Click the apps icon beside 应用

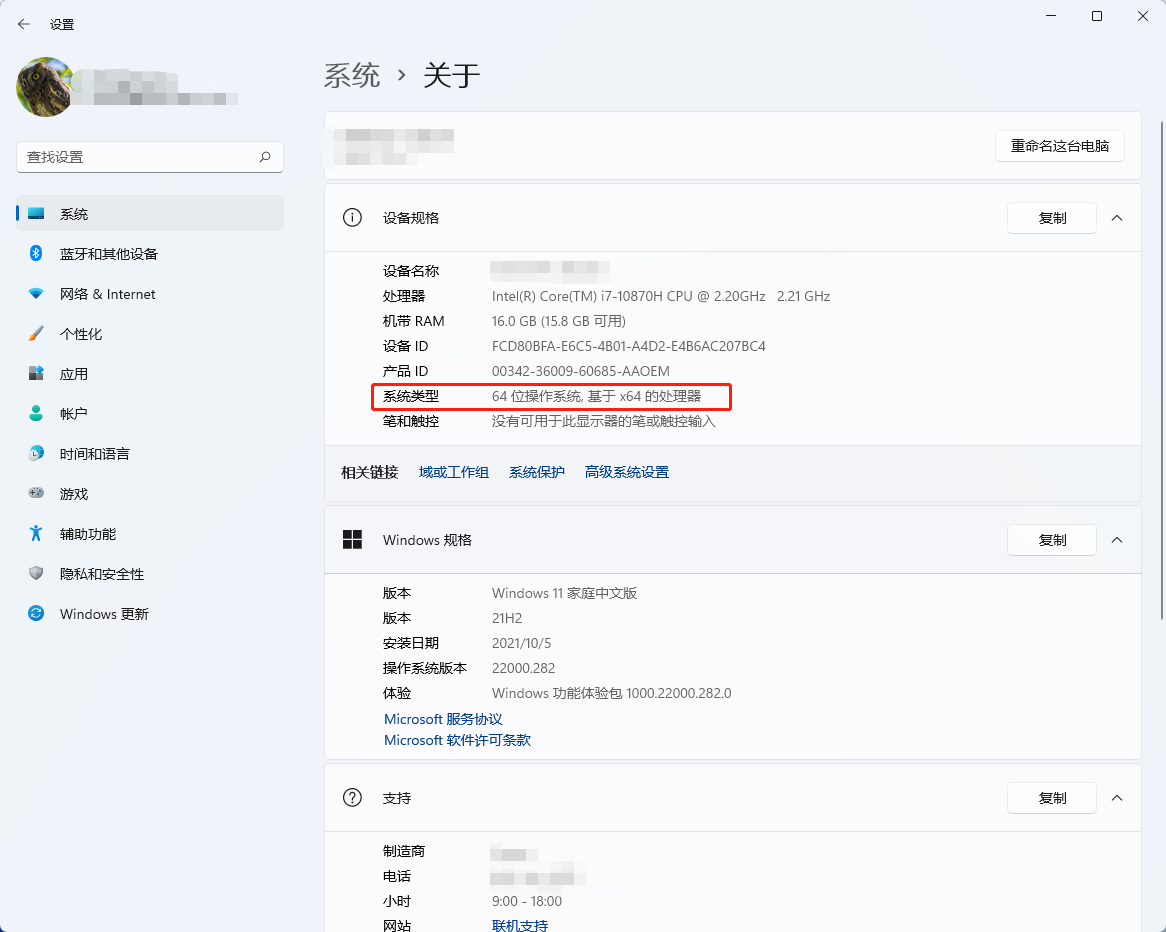pos(36,373)
